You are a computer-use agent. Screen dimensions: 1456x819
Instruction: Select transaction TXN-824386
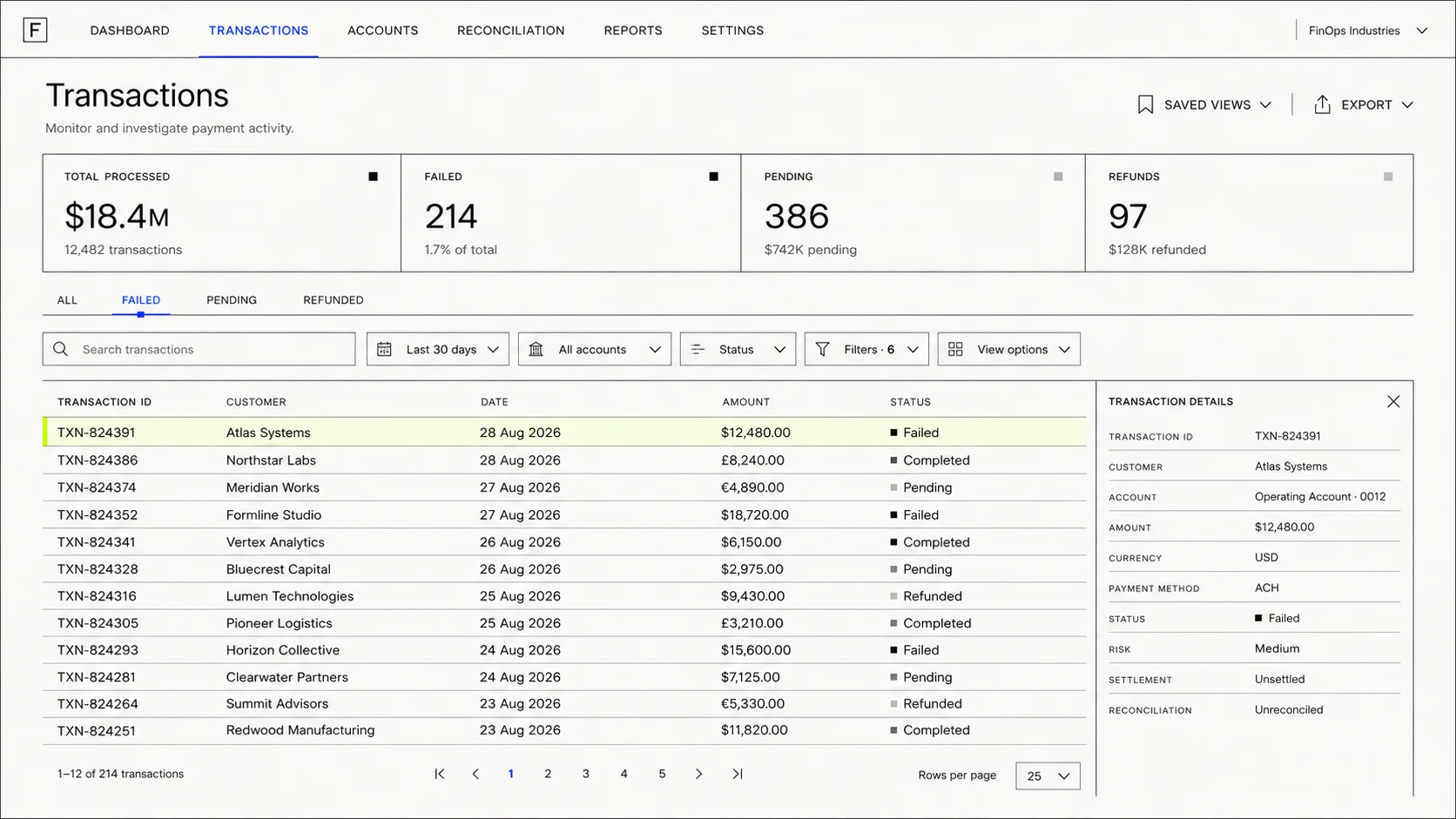click(x=98, y=460)
